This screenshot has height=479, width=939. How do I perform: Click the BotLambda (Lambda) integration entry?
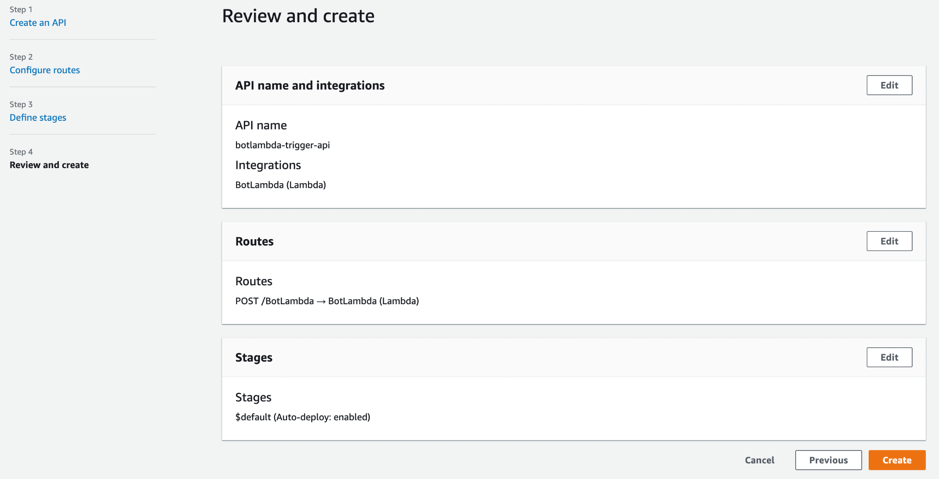tap(280, 185)
